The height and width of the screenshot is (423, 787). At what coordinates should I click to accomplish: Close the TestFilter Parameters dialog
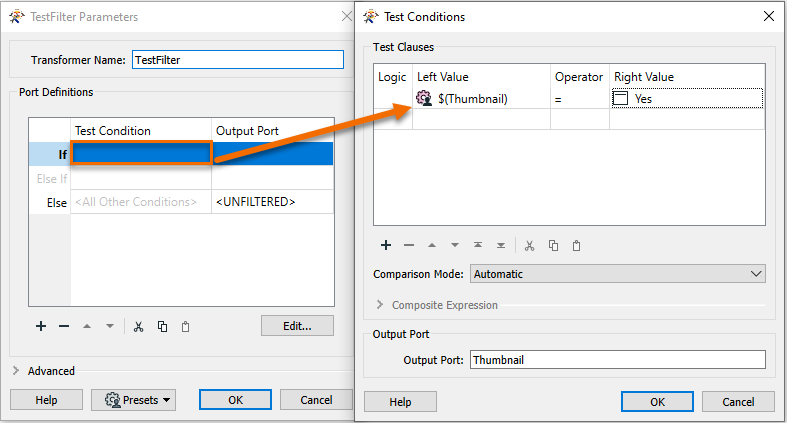346,17
